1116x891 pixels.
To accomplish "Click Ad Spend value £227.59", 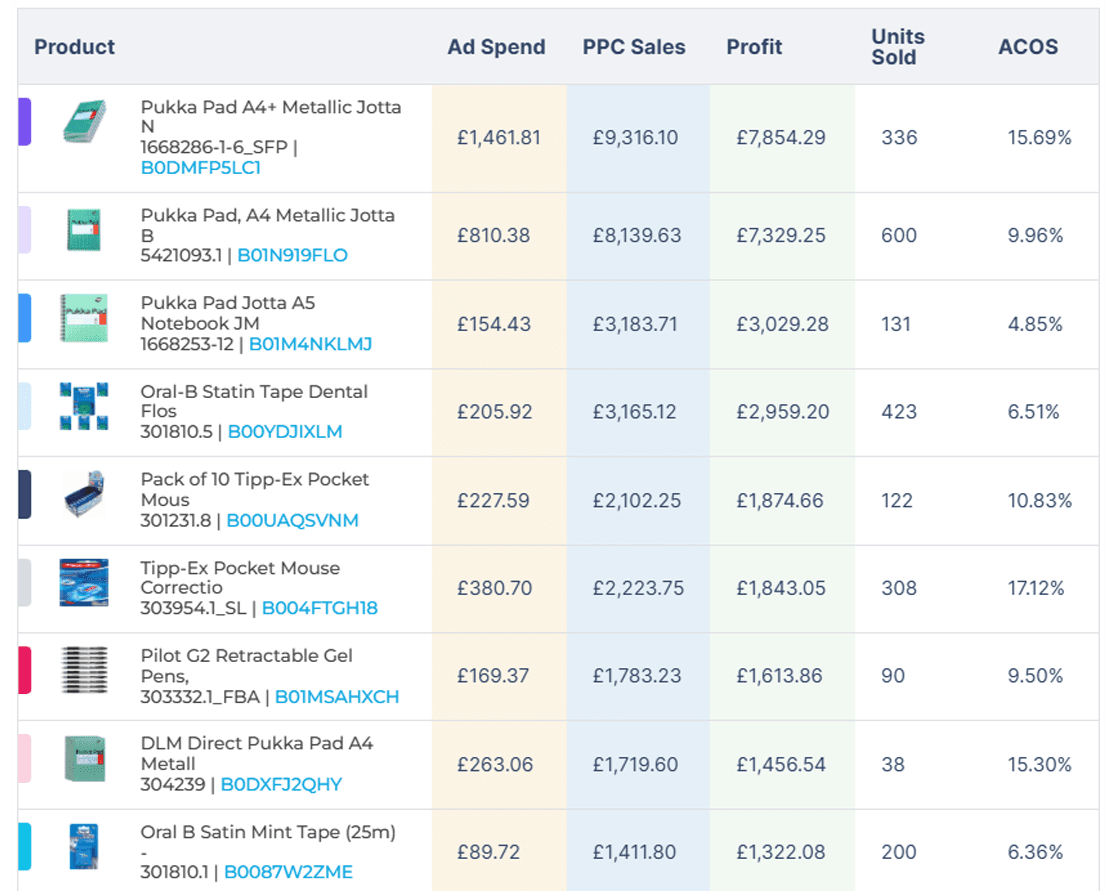I will click(493, 501).
